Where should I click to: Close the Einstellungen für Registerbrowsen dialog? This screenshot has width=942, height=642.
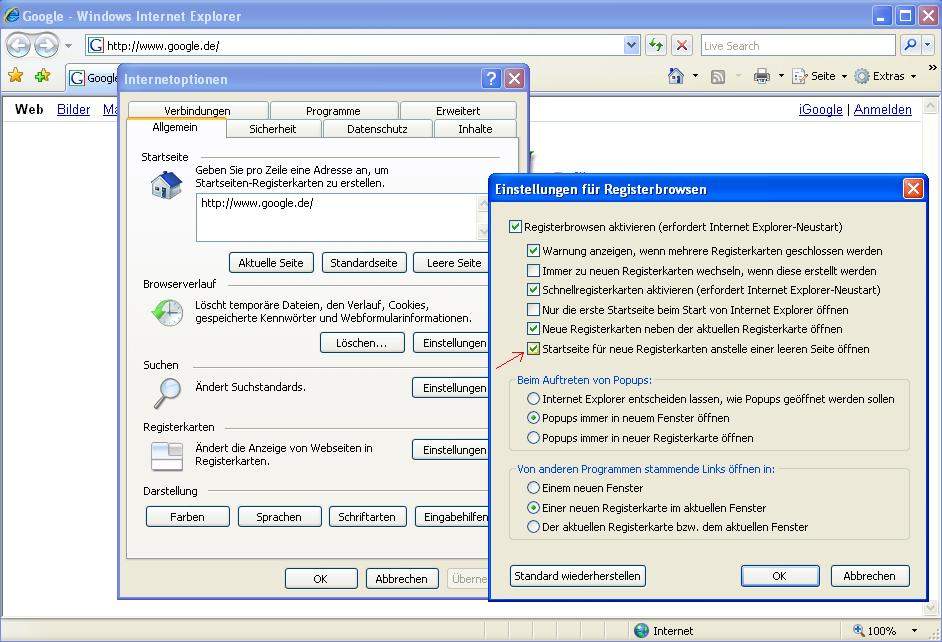point(913,189)
